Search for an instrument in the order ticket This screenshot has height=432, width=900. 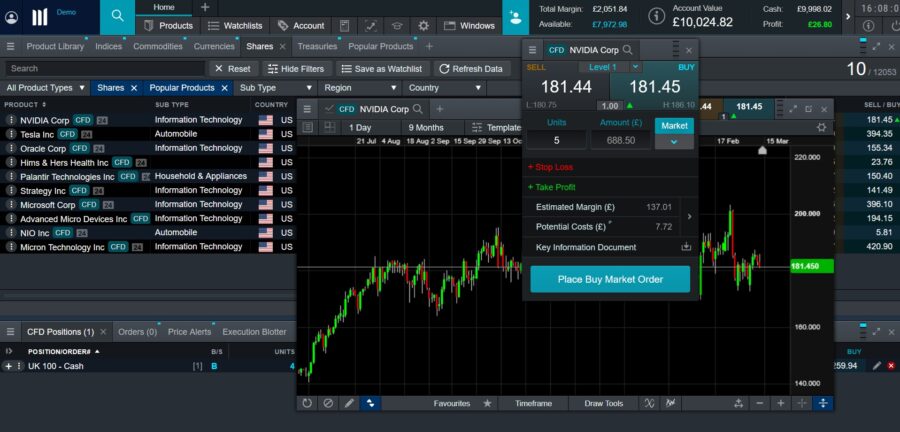point(628,50)
